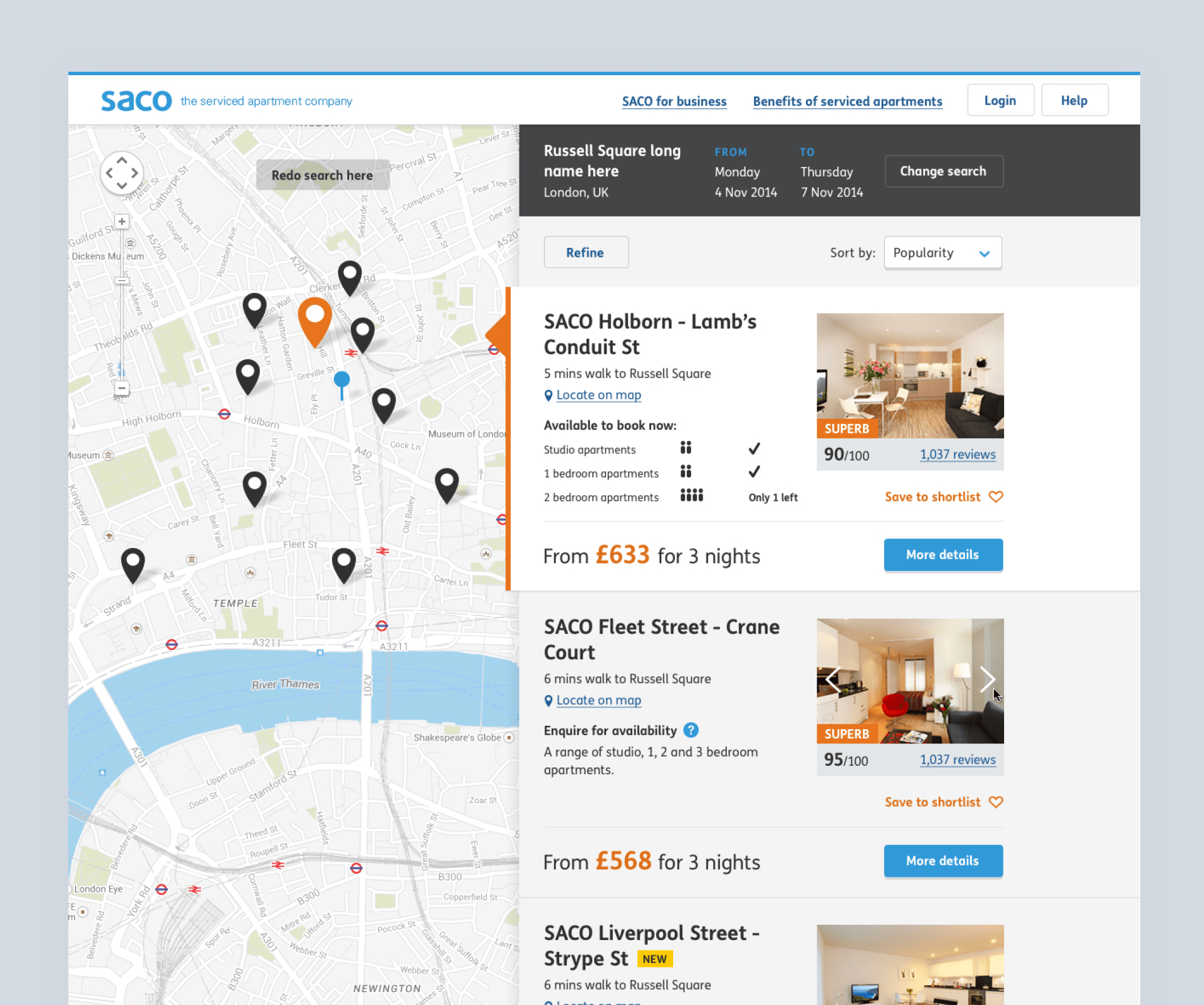Open SACO for business link
This screenshot has height=1005, width=1204.
(x=674, y=101)
